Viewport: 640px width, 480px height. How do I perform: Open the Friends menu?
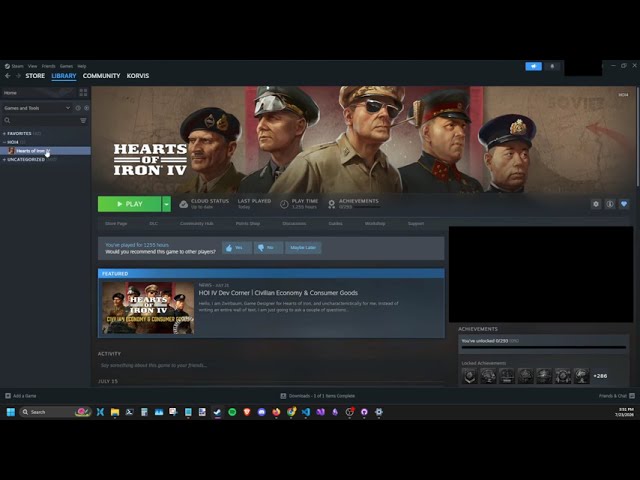click(x=49, y=66)
